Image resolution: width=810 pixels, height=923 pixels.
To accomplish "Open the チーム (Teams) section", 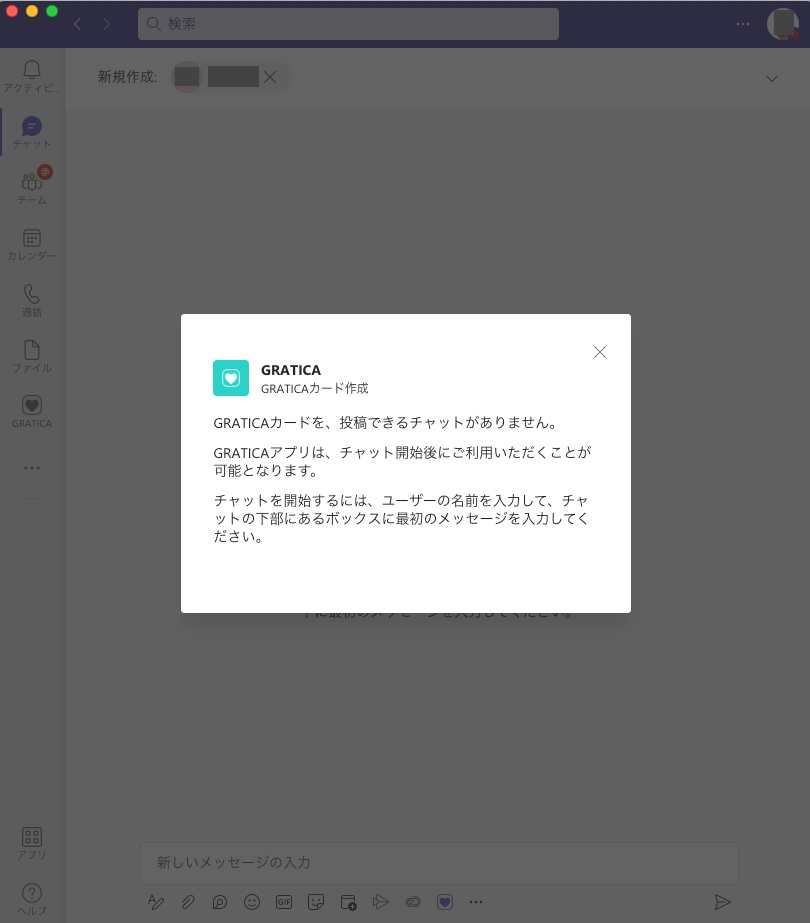I will tap(32, 188).
